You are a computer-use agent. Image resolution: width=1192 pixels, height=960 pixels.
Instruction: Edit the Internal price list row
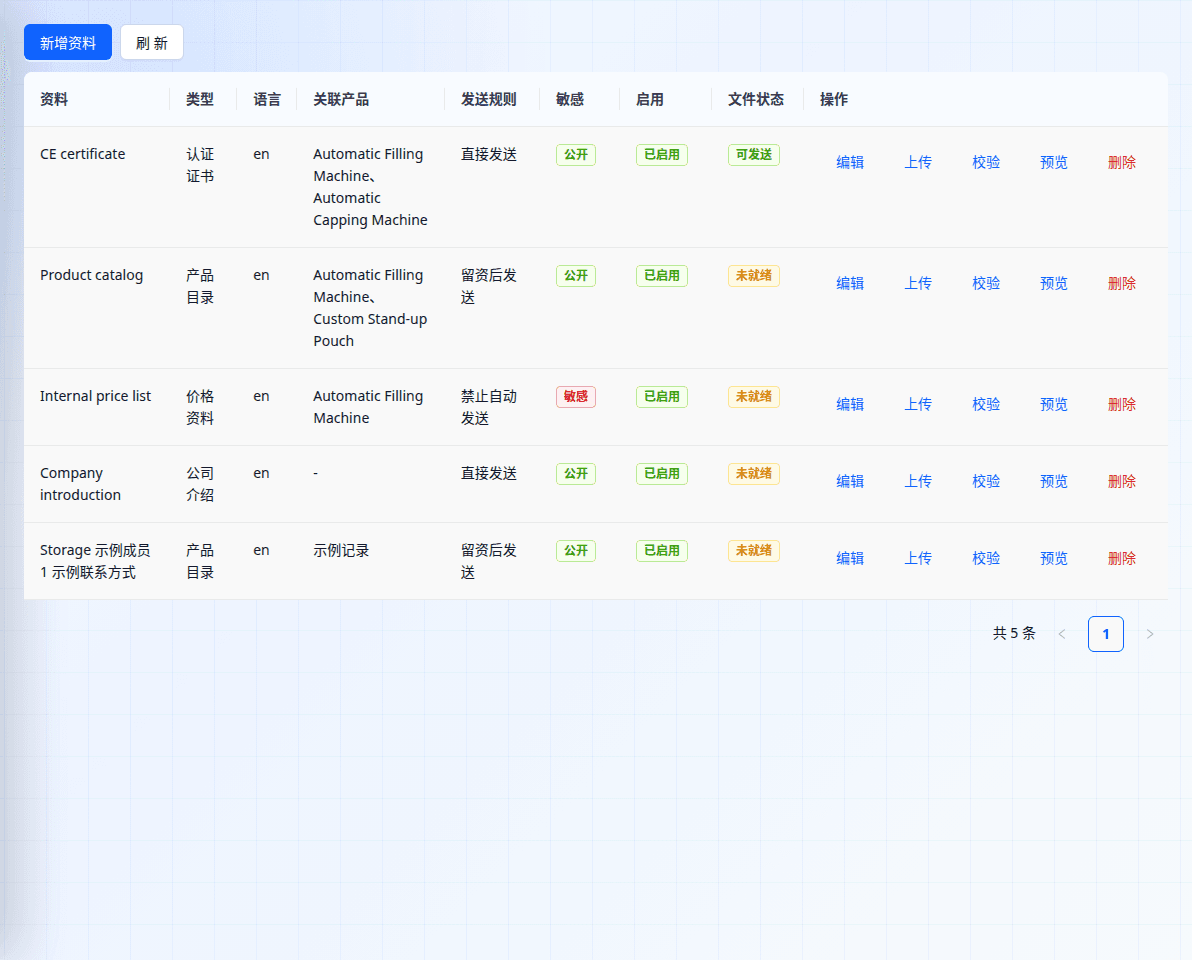[x=850, y=404]
